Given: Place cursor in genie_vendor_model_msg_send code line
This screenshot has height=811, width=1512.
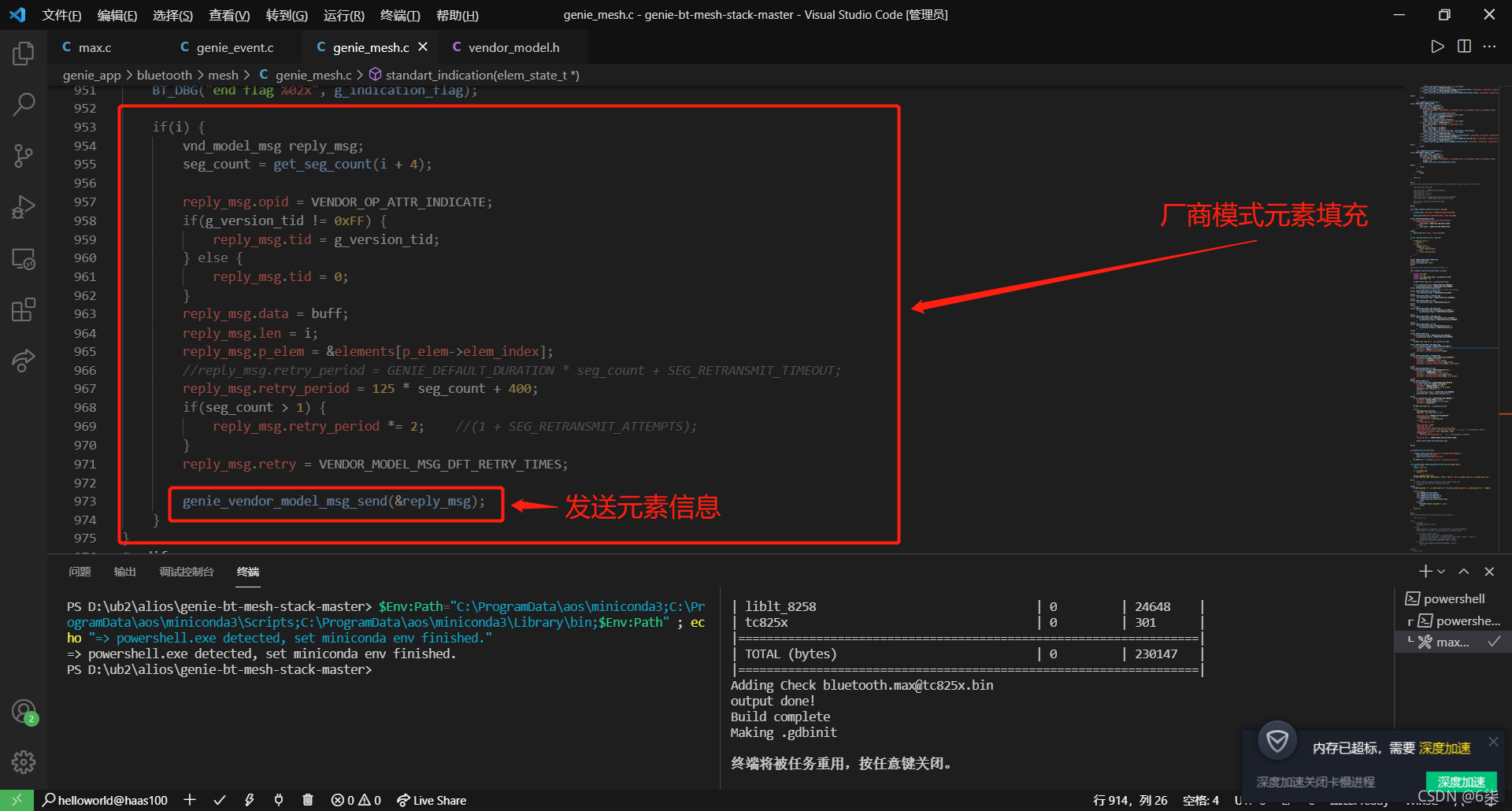Looking at the screenshot, I should pyautogui.click(x=334, y=502).
